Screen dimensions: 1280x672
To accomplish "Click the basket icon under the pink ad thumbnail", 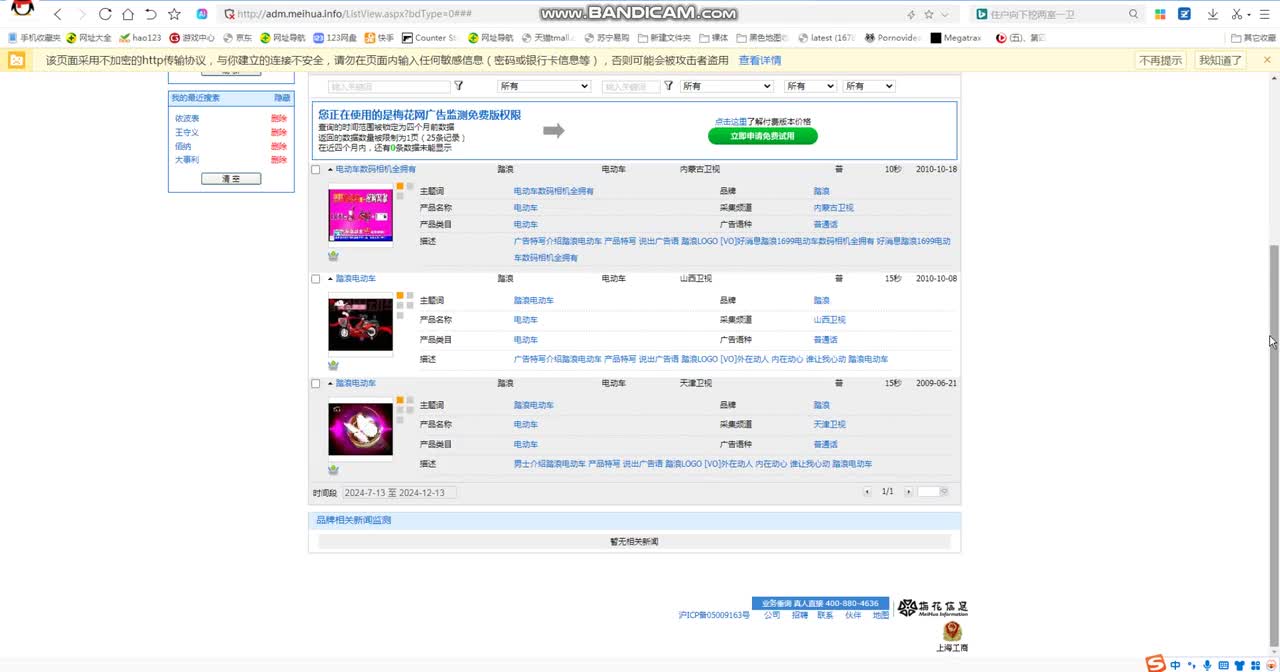I will pyautogui.click(x=333, y=255).
